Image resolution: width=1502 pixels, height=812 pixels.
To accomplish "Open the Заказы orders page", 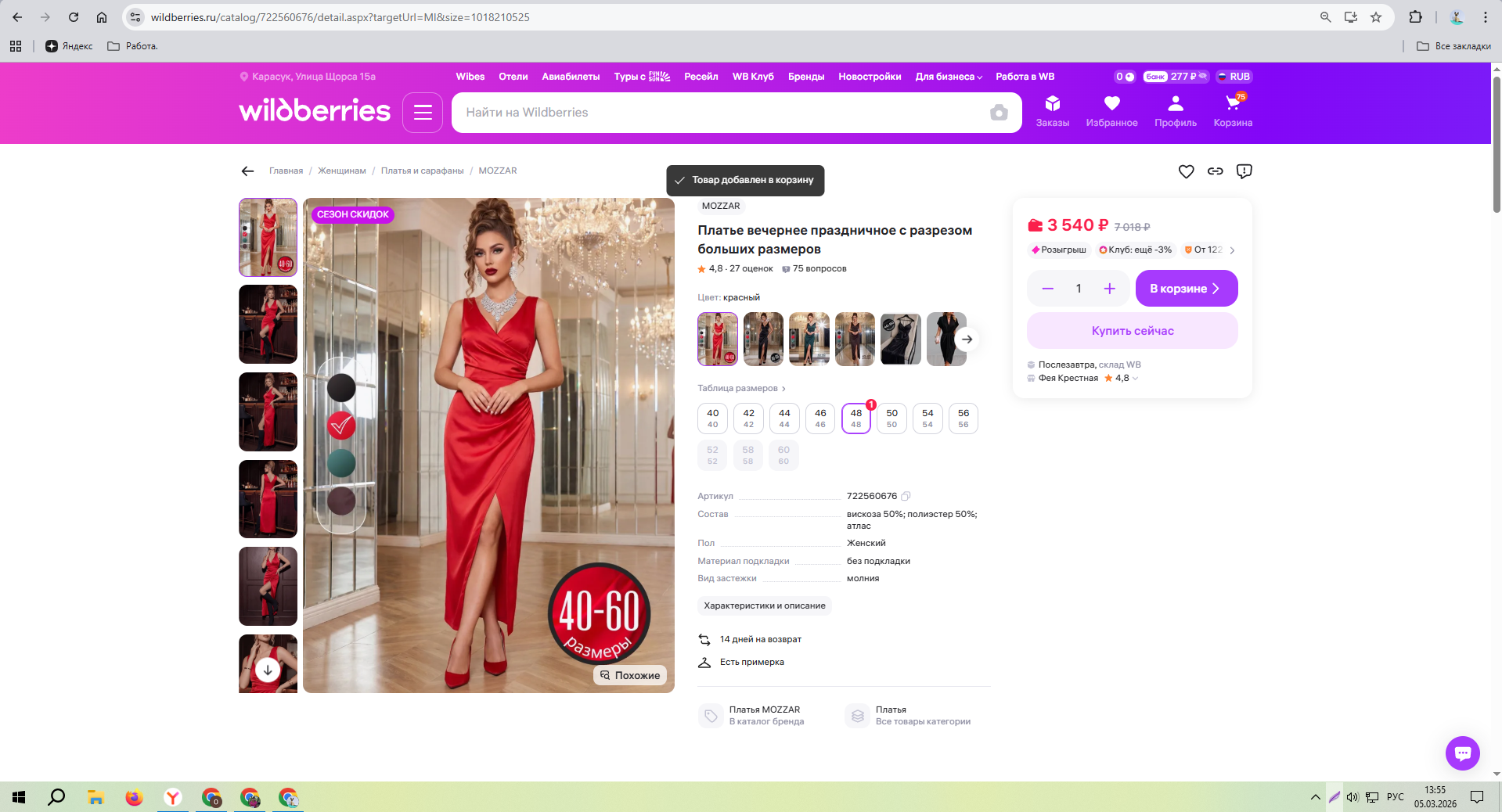I will click(x=1052, y=111).
